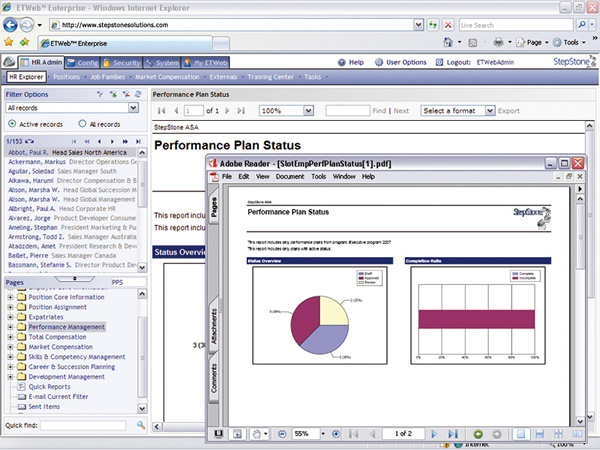Open the Help icon in ETWeb header
The height and width of the screenshot is (450, 600).
tap(342, 62)
